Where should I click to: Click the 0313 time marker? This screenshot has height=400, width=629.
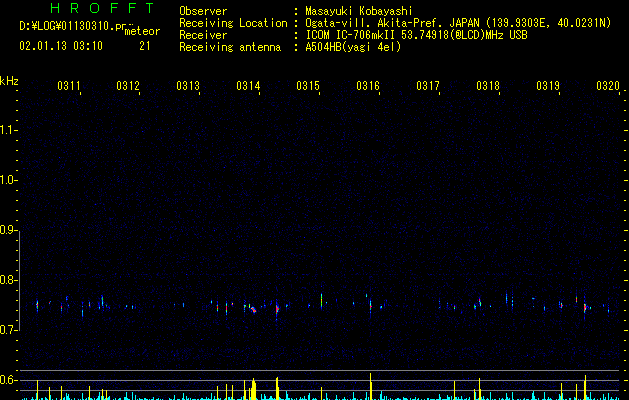pyautogui.click(x=188, y=86)
